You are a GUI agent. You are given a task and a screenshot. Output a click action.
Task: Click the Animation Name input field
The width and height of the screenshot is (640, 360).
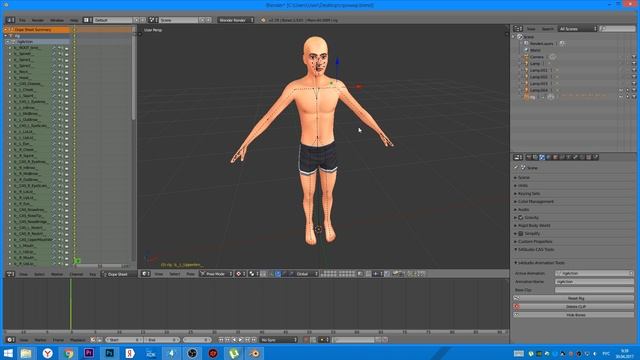tap(594, 282)
